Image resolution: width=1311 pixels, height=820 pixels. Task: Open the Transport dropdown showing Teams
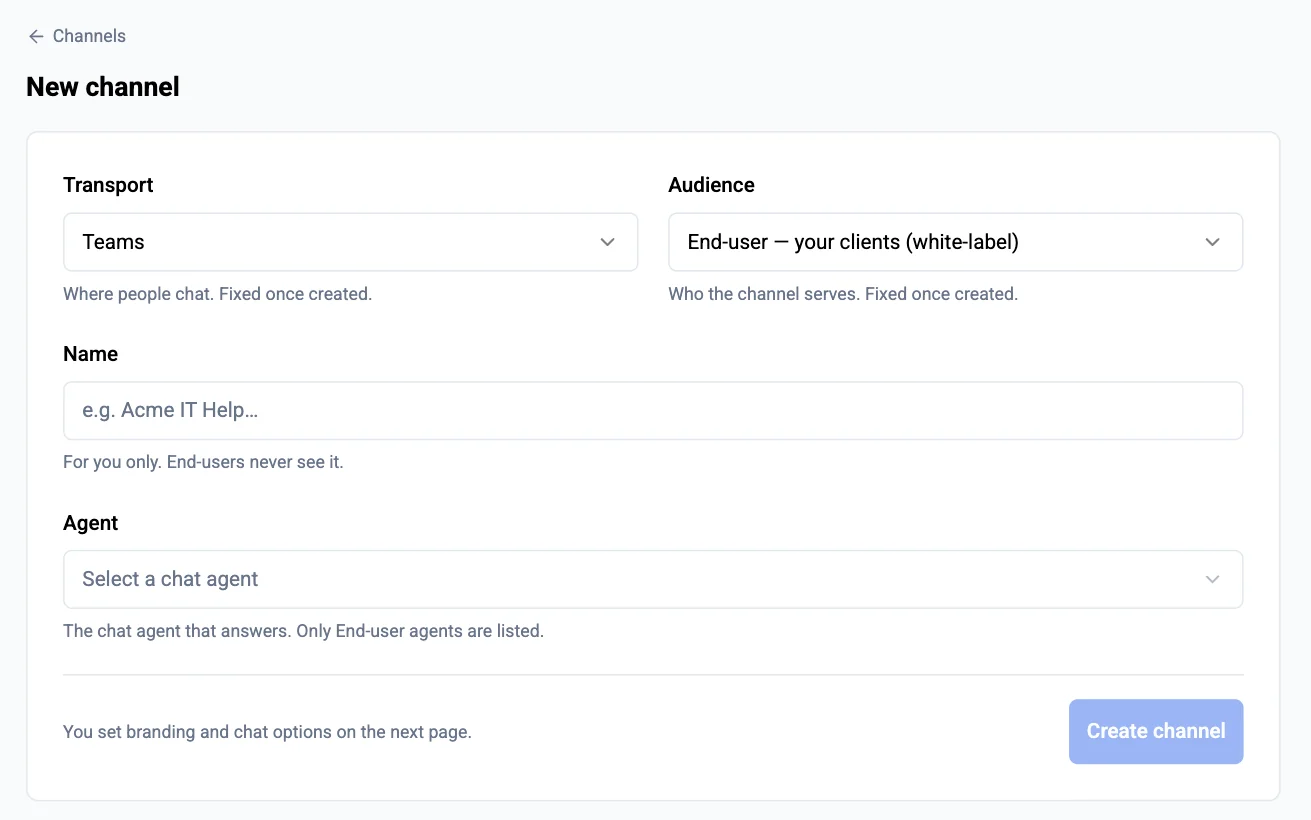point(350,242)
